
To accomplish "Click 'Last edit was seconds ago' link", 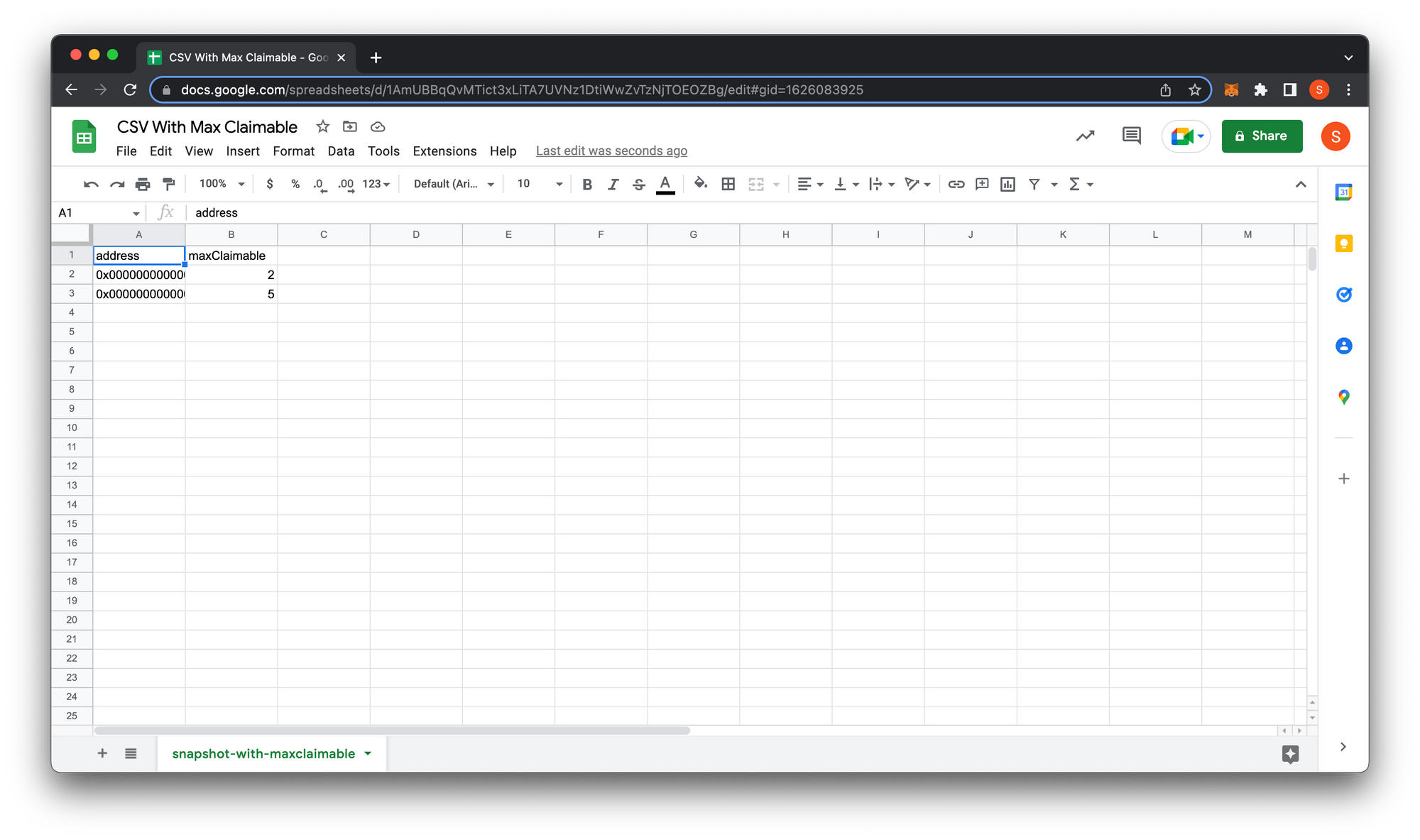I will 611,151.
